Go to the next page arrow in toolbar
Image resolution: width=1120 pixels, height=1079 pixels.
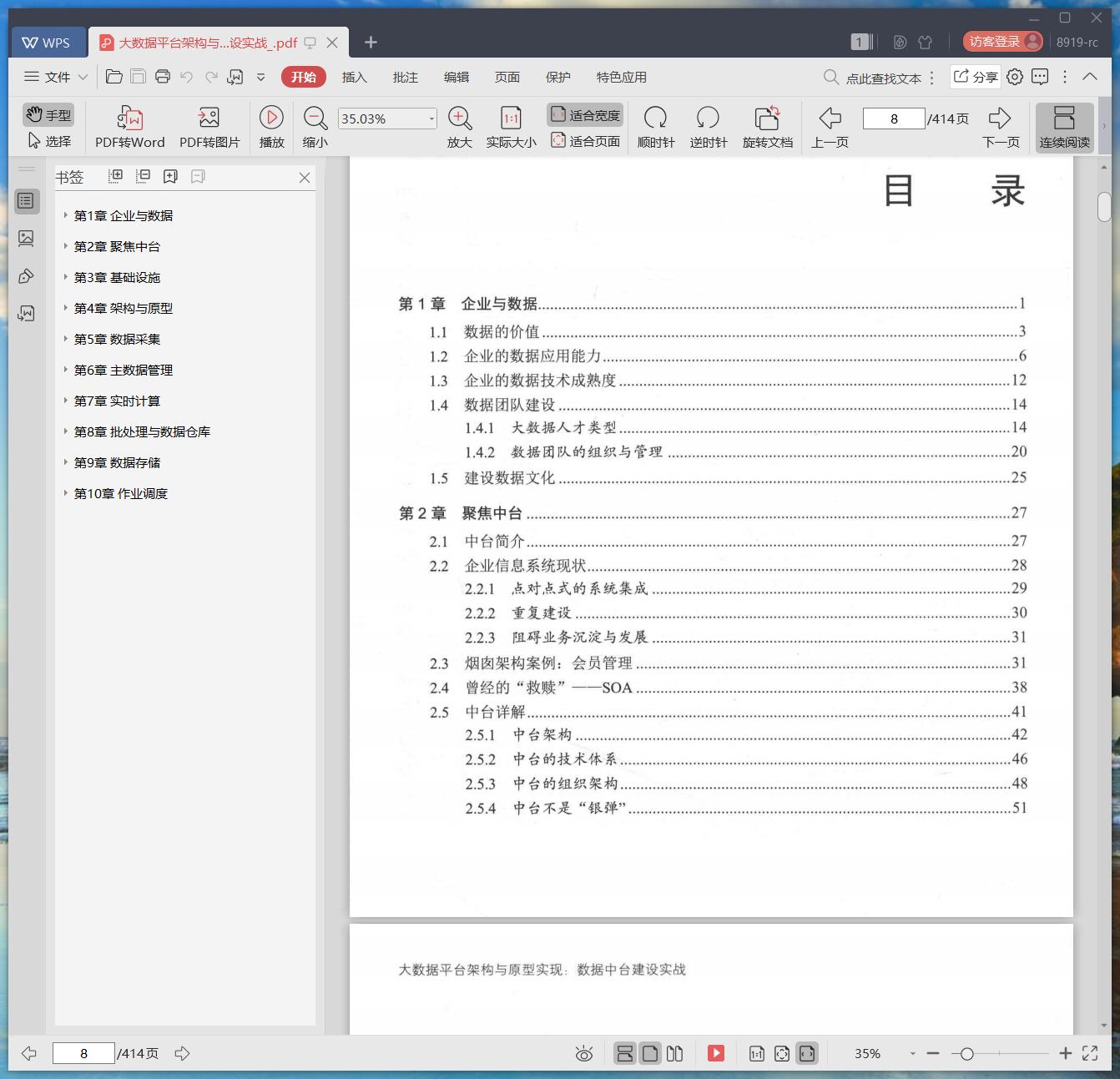pyautogui.click(x=1001, y=127)
